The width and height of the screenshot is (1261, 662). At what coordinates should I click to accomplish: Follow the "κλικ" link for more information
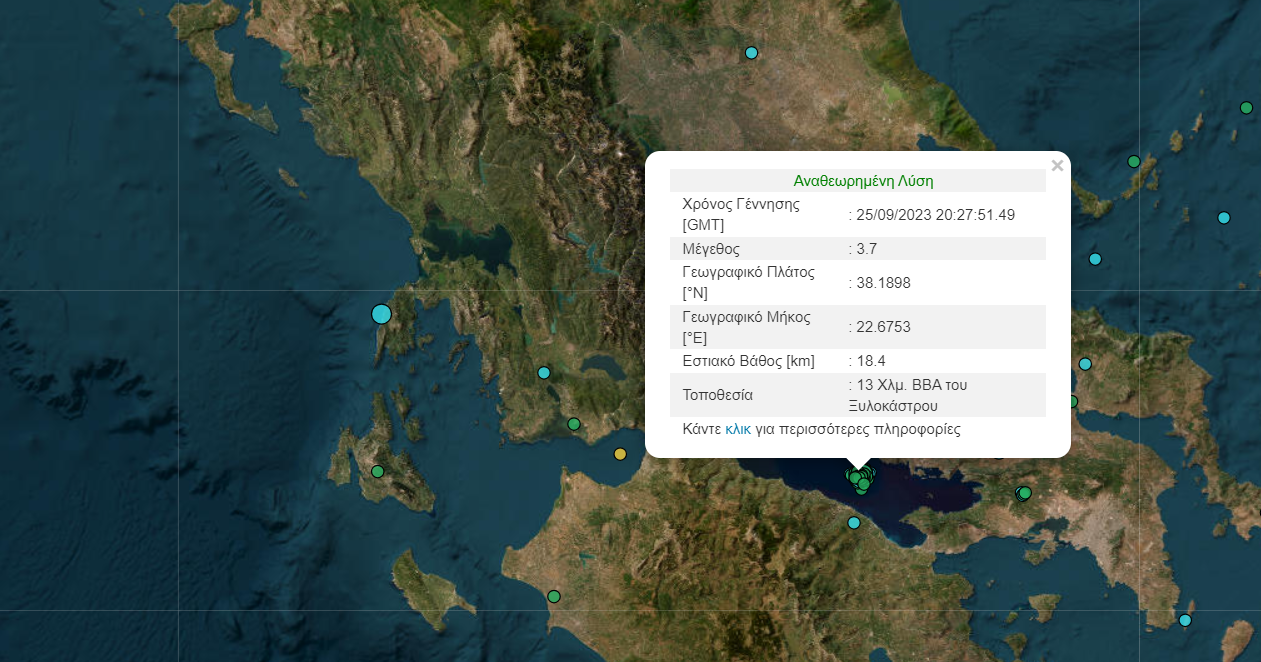[738, 429]
